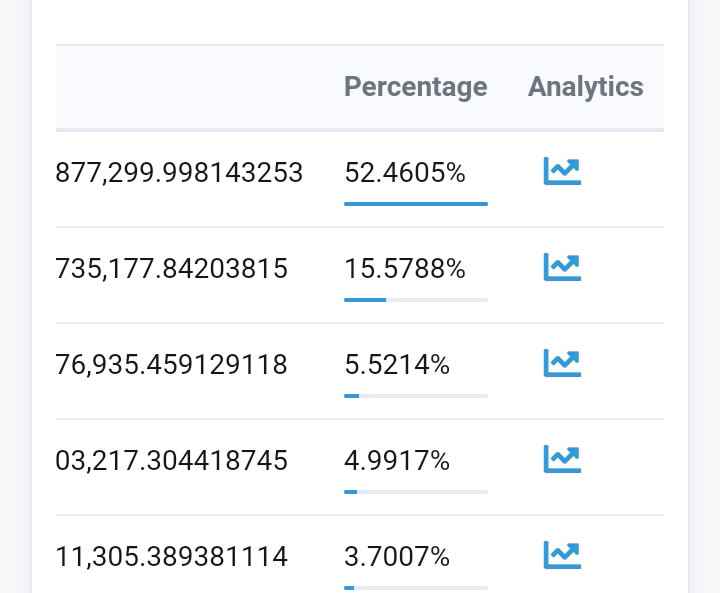Select quantity 03,217.304418745
Screen dimensions: 720x593
pyautogui.click(x=171, y=461)
